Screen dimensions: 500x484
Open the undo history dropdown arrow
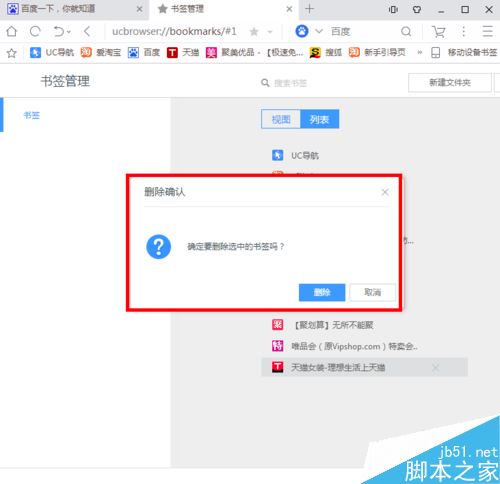pos(69,32)
